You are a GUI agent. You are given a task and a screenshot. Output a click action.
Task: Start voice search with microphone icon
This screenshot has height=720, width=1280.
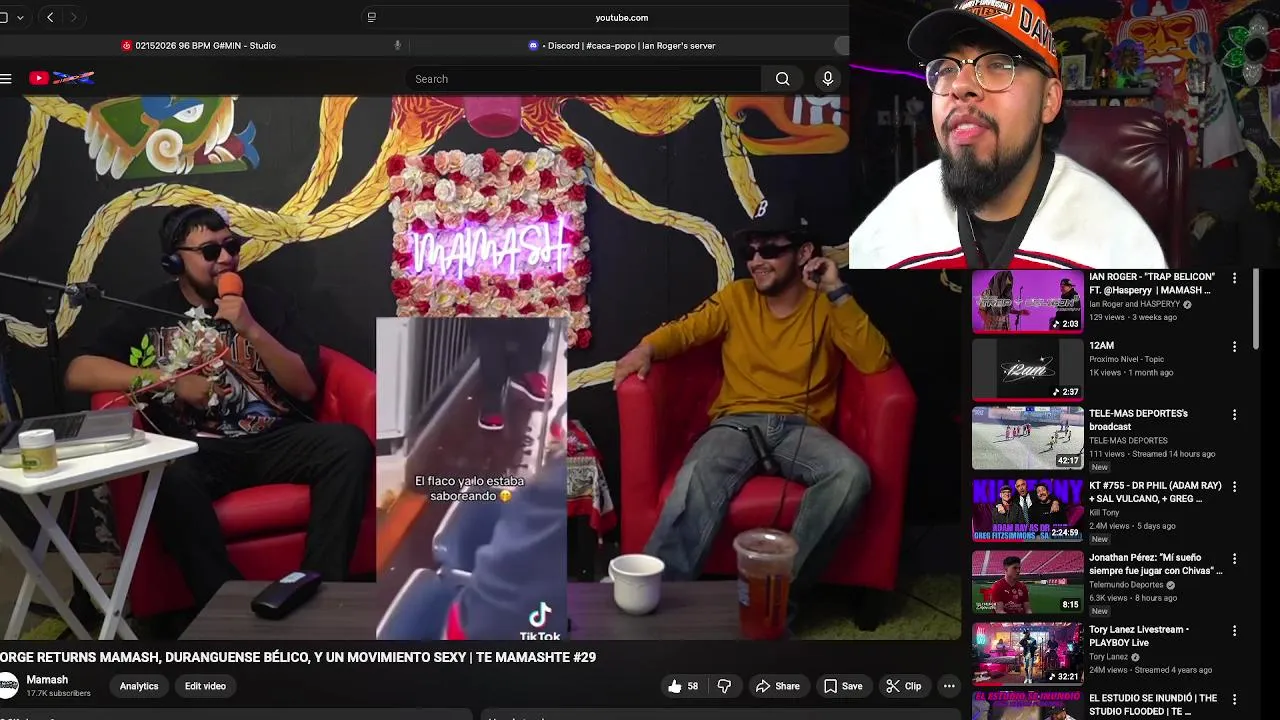(x=827, y=79)
